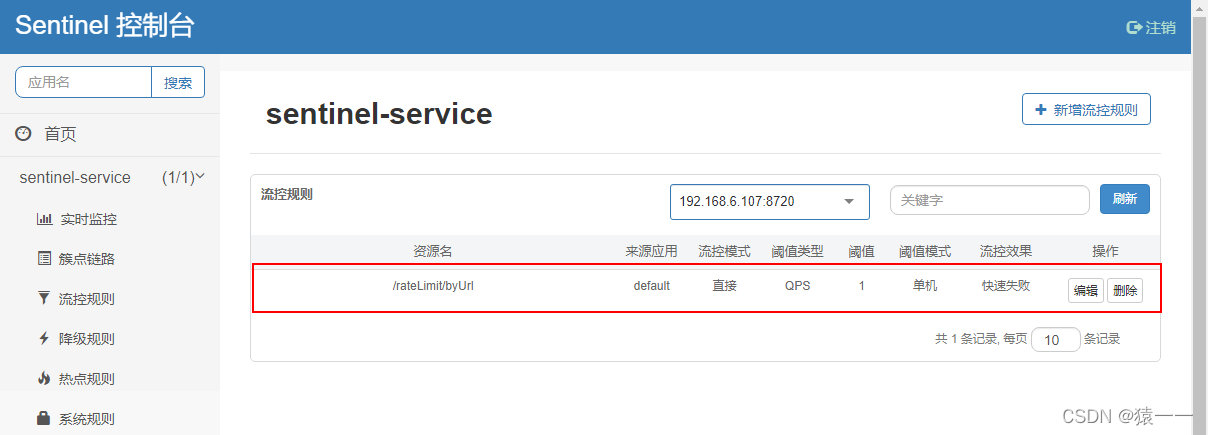Click the 新增流控规则 button
The image size is (1208, 435).
1086,110
